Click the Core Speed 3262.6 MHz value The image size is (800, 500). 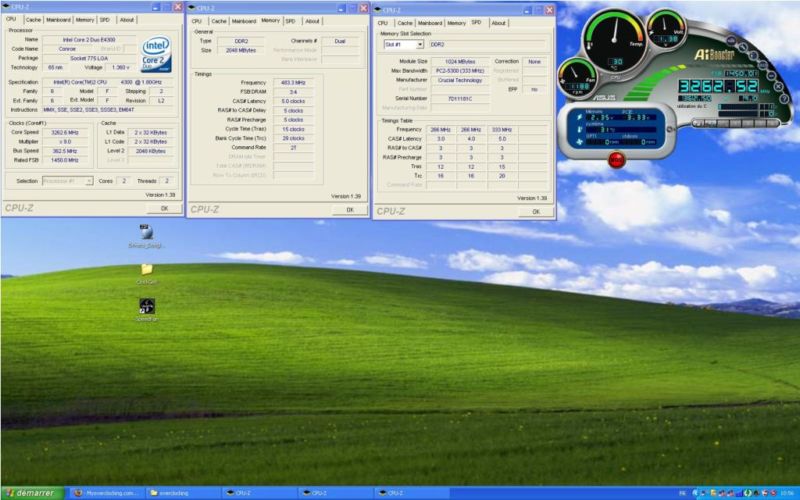[x=65, y=132]
